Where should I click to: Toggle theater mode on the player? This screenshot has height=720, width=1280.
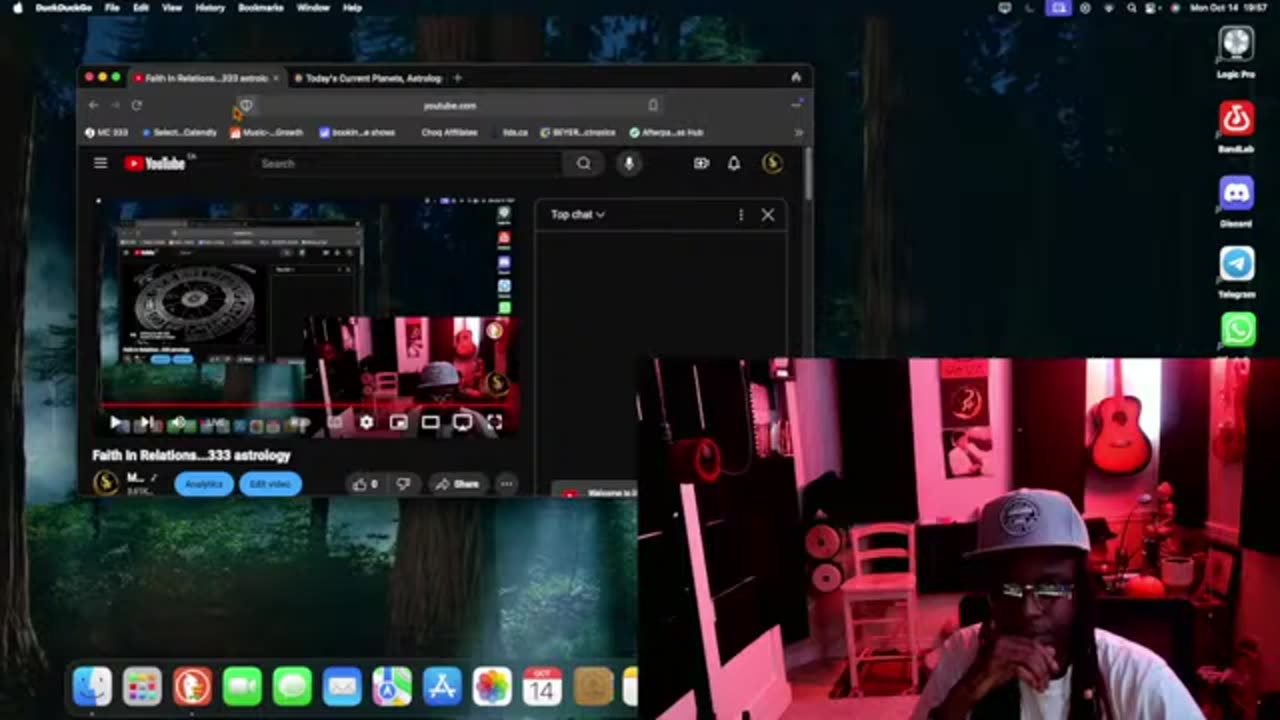pos(430,423)
